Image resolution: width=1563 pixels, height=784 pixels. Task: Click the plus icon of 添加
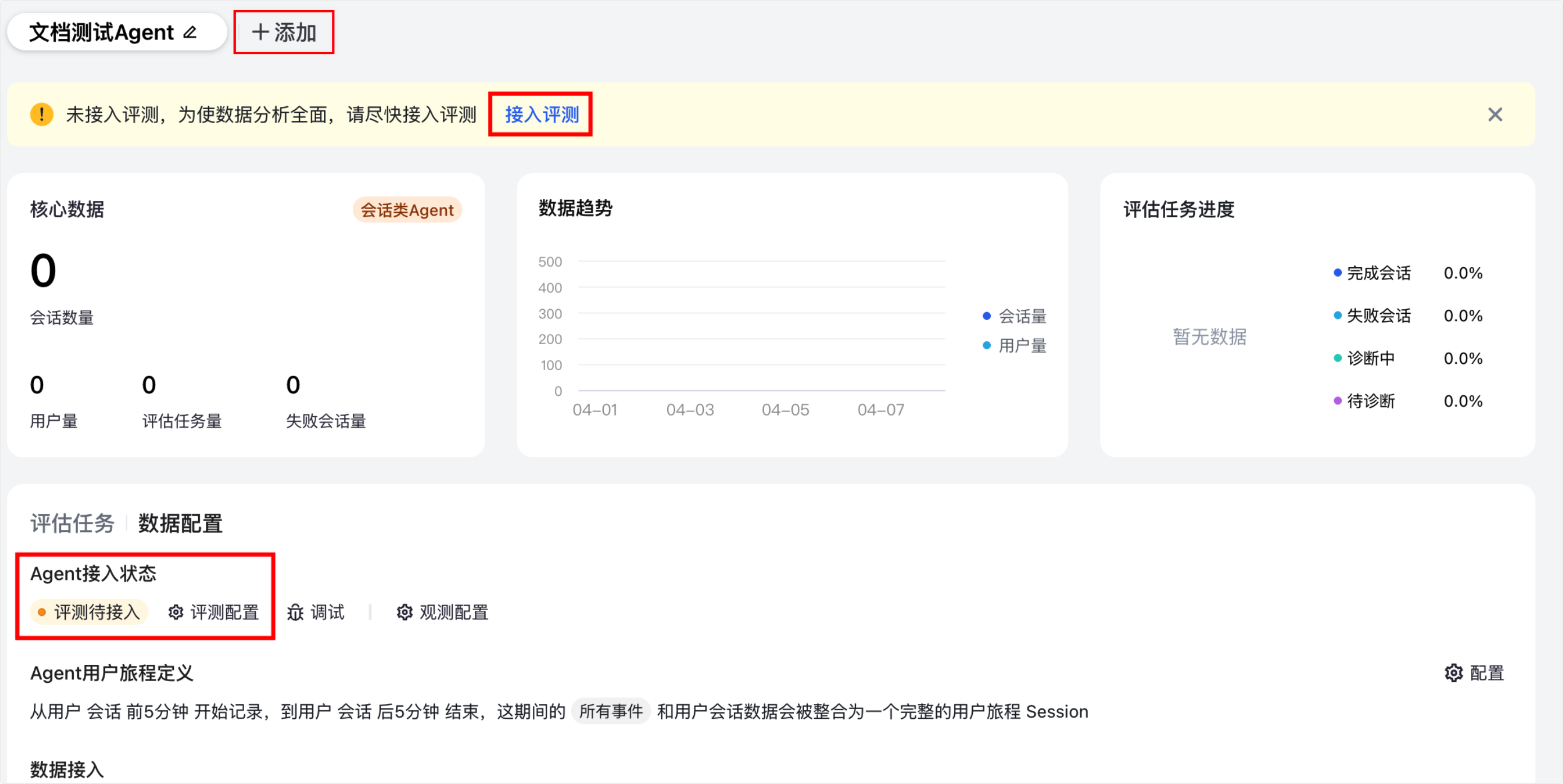[x=260, y=32]
